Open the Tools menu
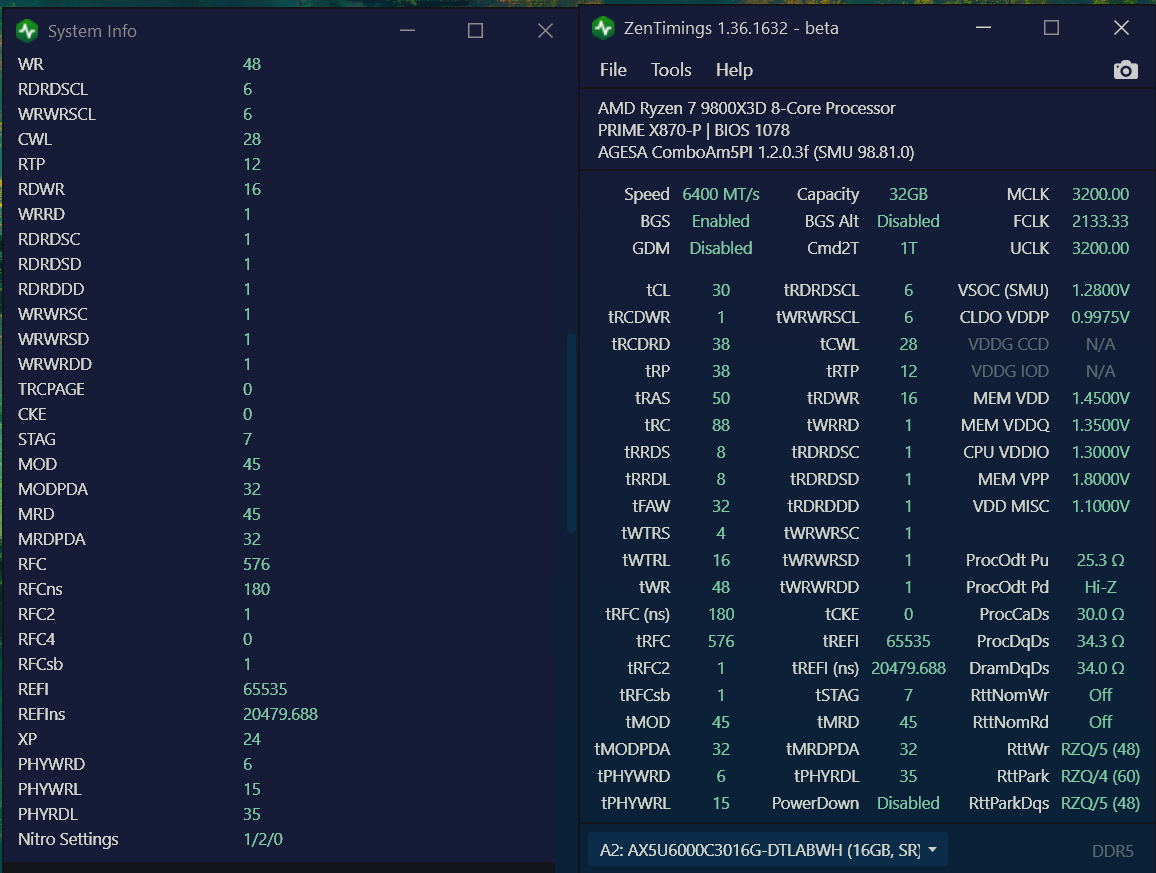Screen dimensions: 1156x873 [x=671, y=70]
